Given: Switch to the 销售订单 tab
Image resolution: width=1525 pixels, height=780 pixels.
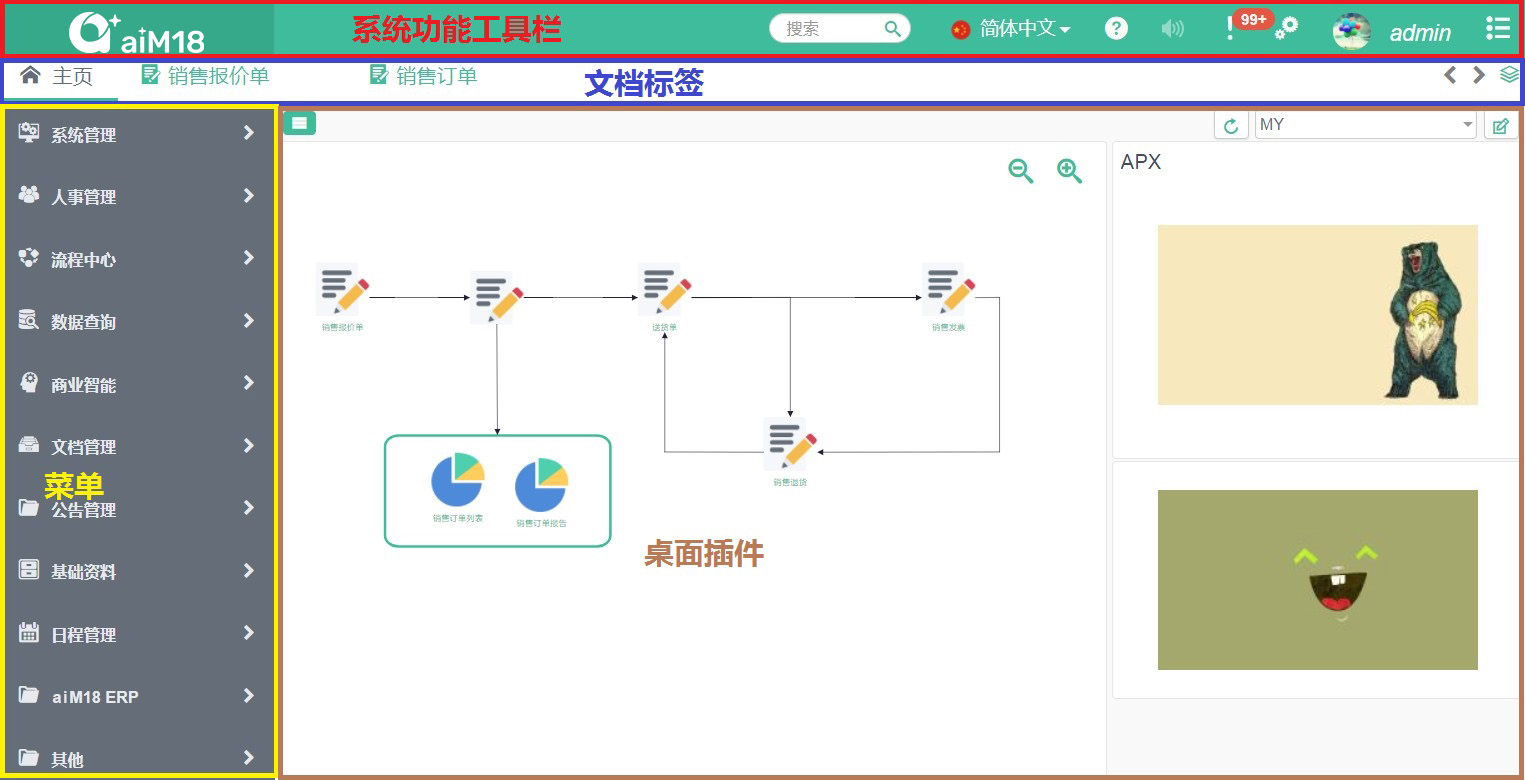Looking at the screenshot, I should 424,75.
